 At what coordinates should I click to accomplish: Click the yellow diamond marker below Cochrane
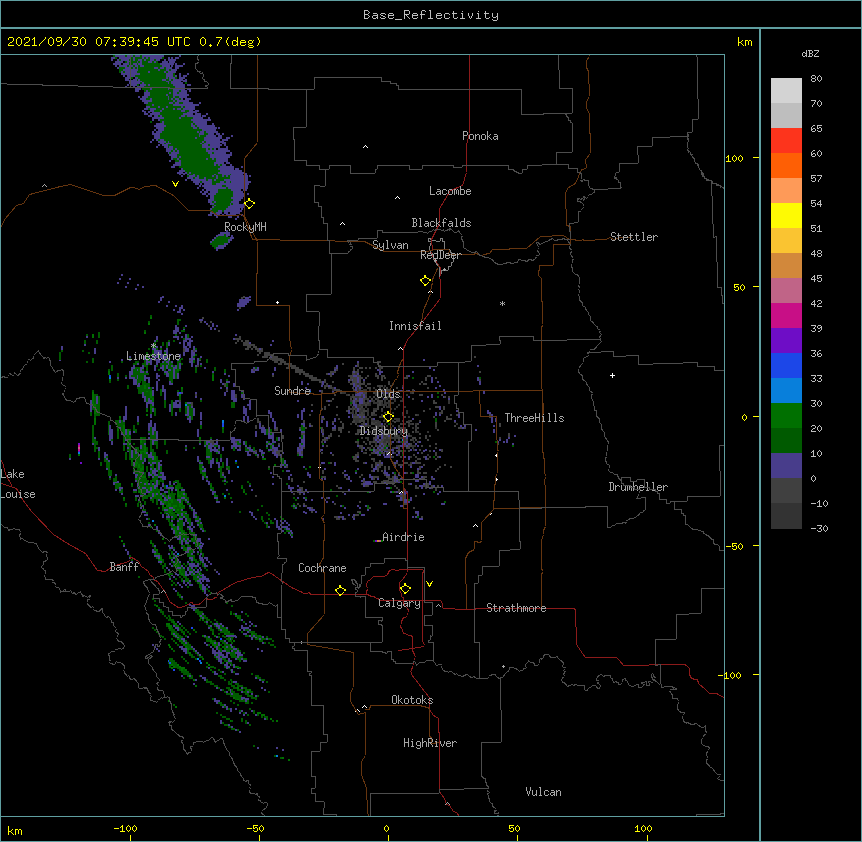pos(340,590)
